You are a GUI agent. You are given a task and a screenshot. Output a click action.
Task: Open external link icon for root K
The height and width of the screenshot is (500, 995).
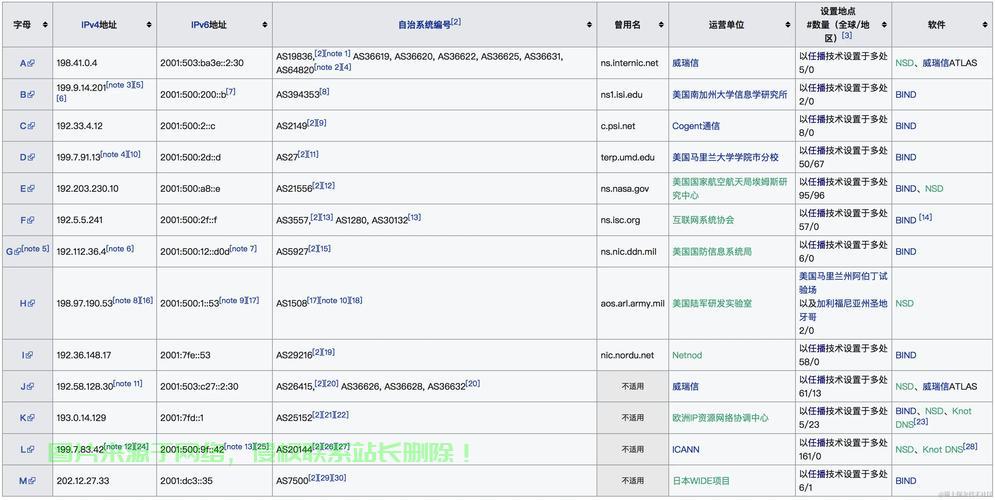pos(31,418)
